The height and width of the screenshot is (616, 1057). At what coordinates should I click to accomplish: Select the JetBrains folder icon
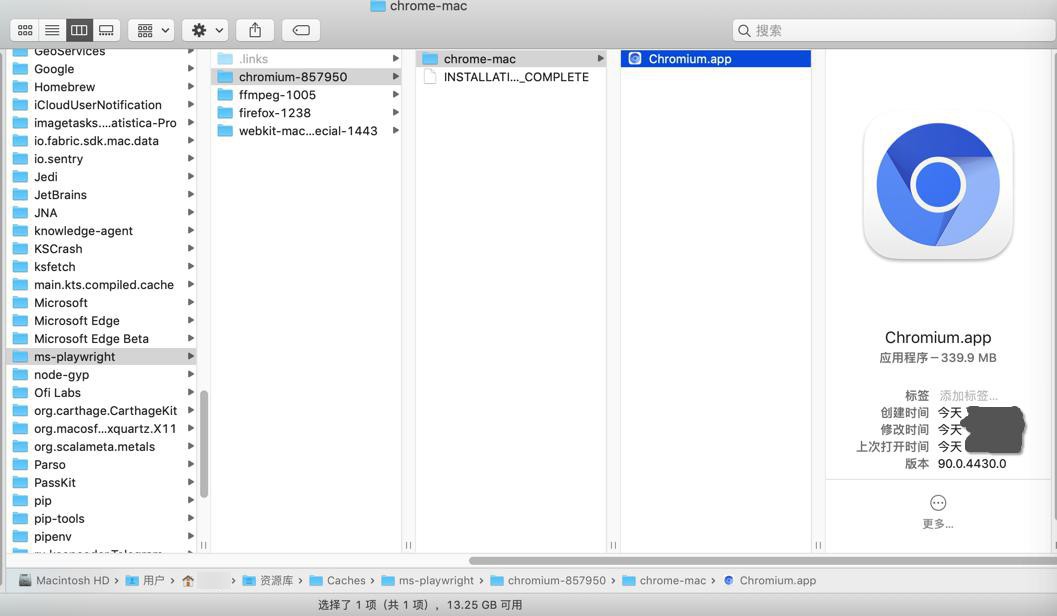tap(21, 195)
